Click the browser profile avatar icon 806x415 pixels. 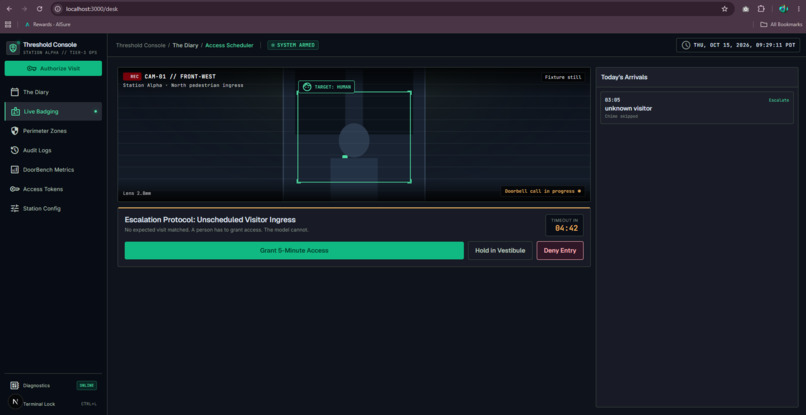tap(783, 9)
